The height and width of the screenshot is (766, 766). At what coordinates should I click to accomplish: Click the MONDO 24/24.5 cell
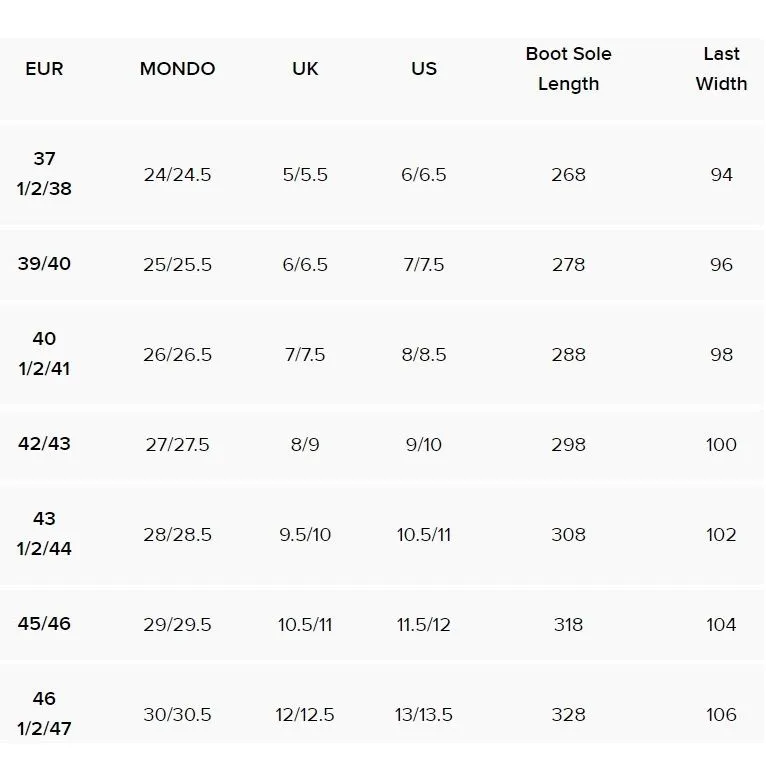[x=177, y=175]
